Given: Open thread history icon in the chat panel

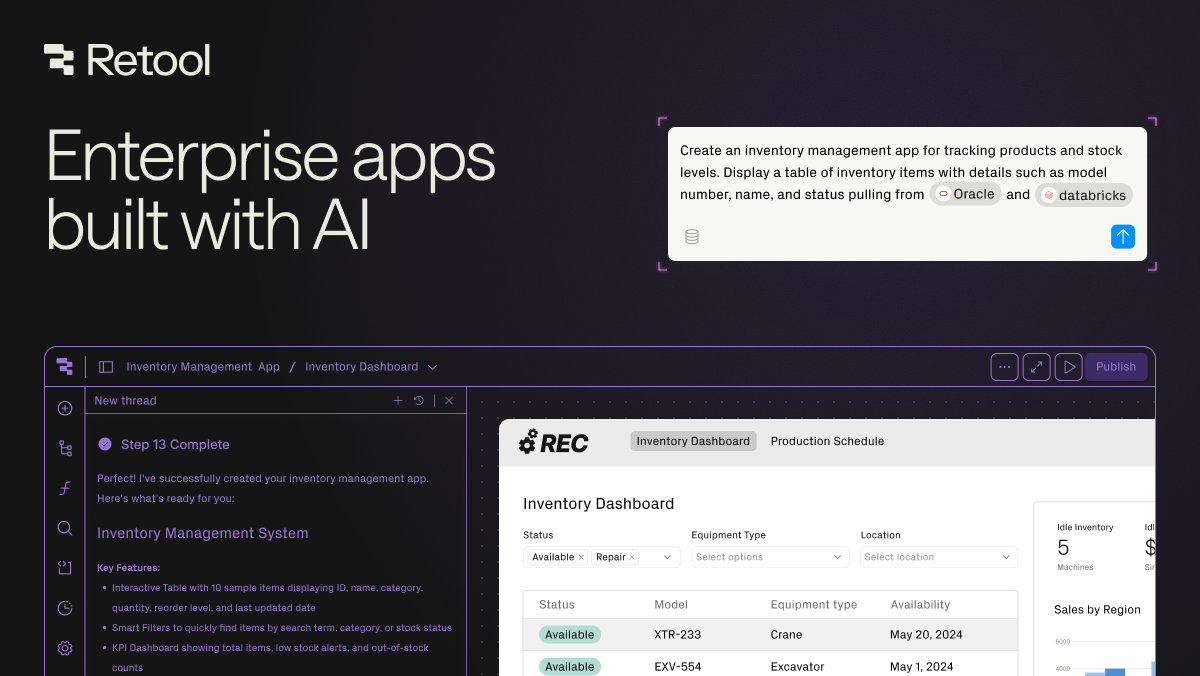Looking at the screenshot, I should 419,400.
